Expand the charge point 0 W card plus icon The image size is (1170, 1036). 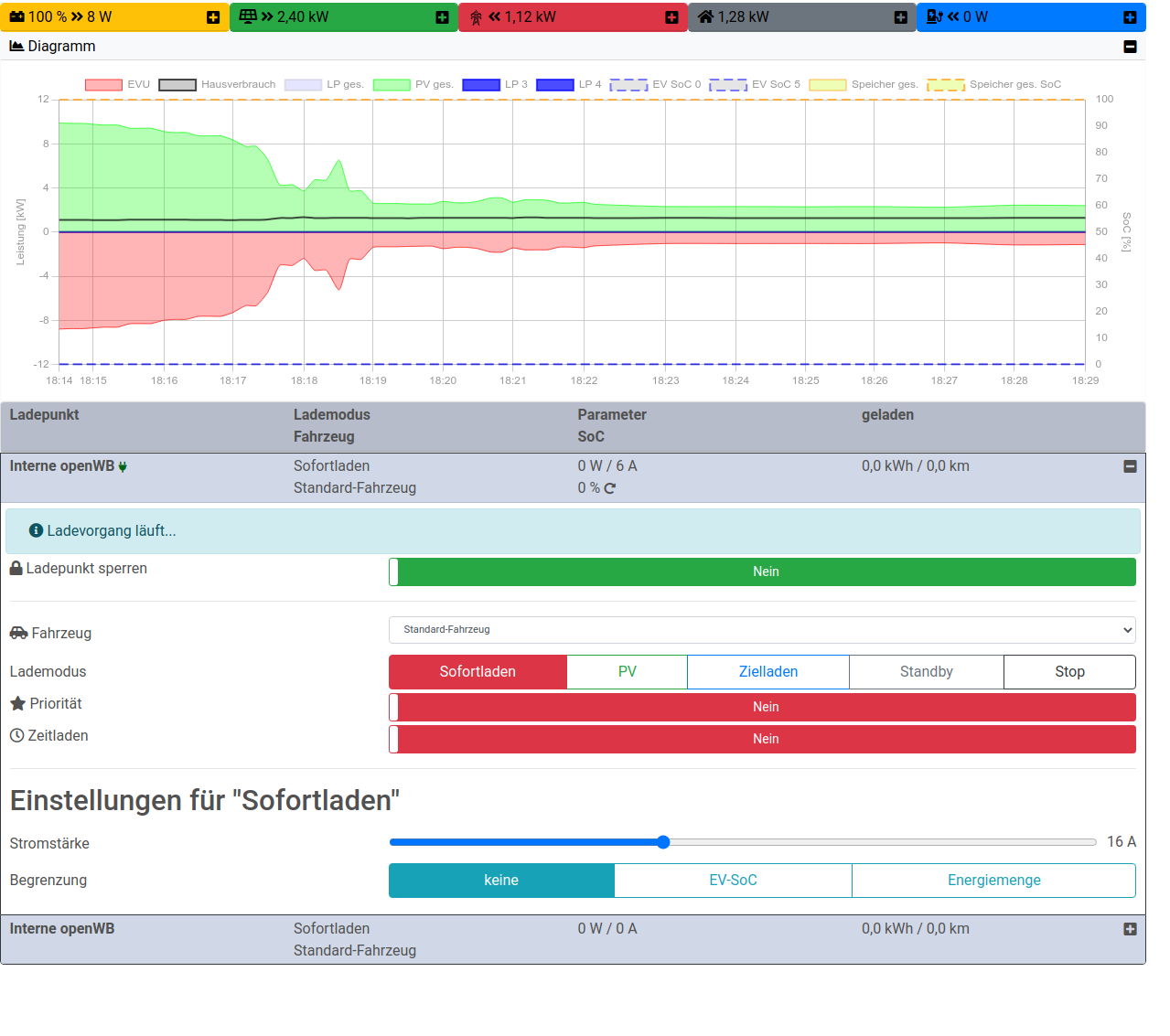point(1130,17)
